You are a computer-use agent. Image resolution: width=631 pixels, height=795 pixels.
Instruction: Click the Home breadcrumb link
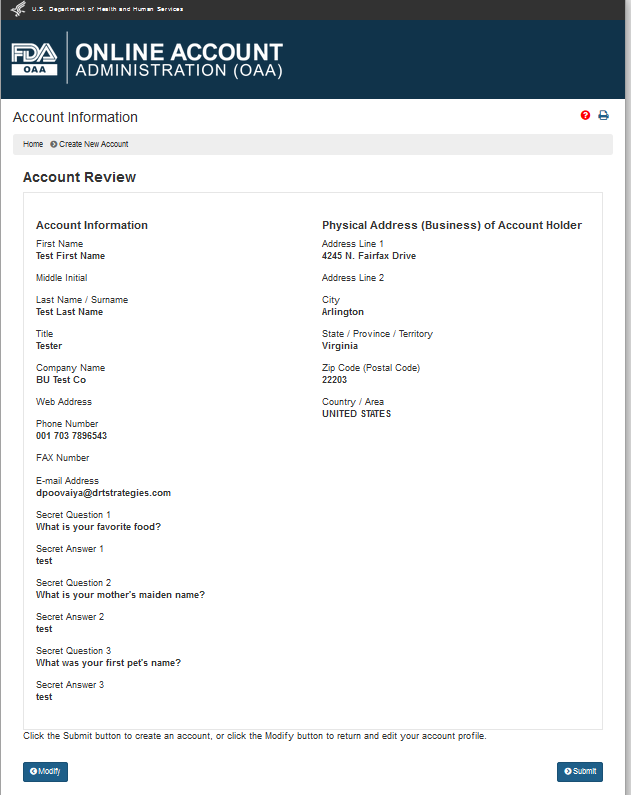pyautogui.click(x=33, y=145)
